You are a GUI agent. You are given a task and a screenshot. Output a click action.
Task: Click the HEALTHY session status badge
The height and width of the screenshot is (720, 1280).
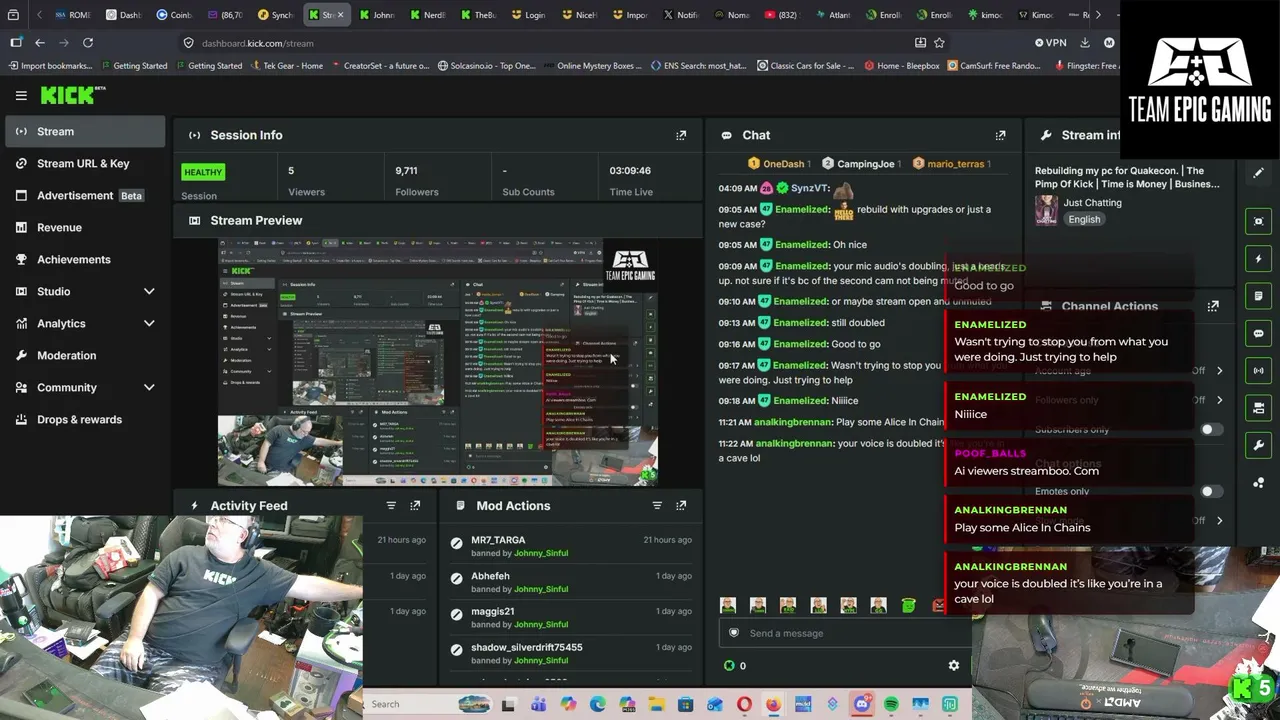tap(203, 172)
